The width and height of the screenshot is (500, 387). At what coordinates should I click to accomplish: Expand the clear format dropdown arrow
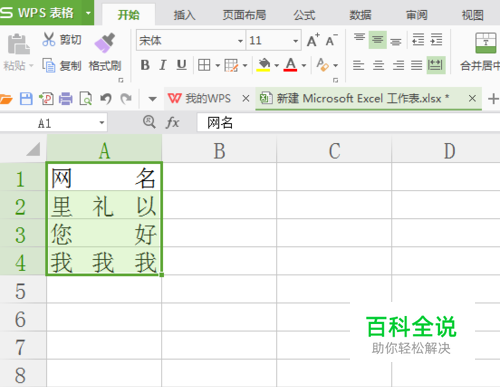pos(335,65)
